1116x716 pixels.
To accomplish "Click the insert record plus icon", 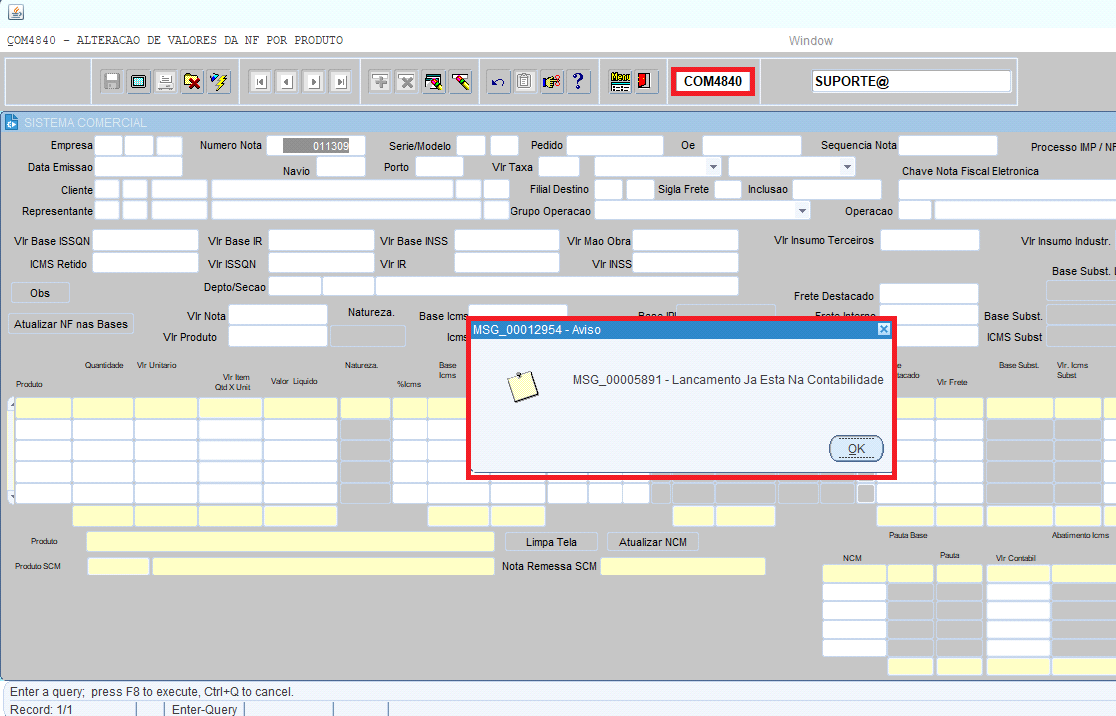I will [380, 82].
